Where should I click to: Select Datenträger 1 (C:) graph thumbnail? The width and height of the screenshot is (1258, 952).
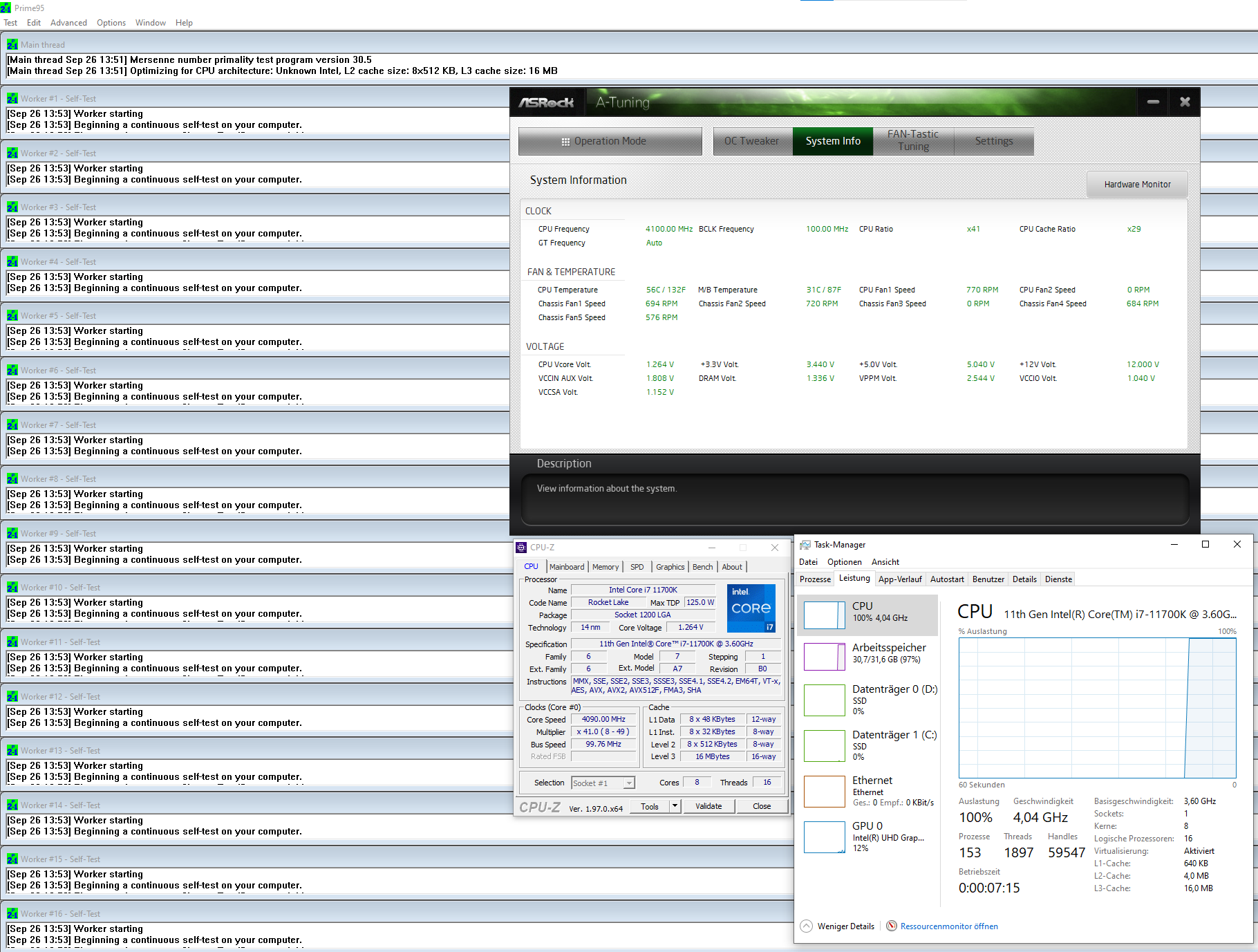825,746
